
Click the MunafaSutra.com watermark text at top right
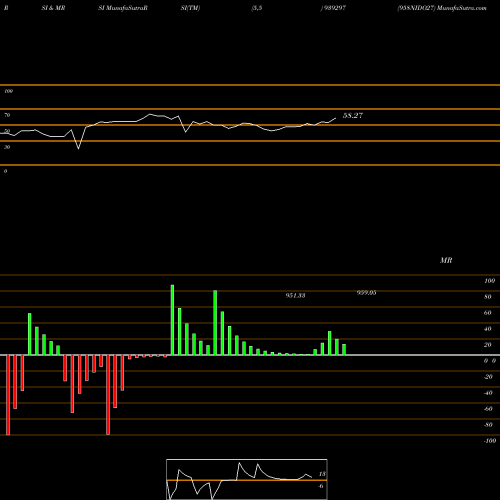tap(462, 8)
